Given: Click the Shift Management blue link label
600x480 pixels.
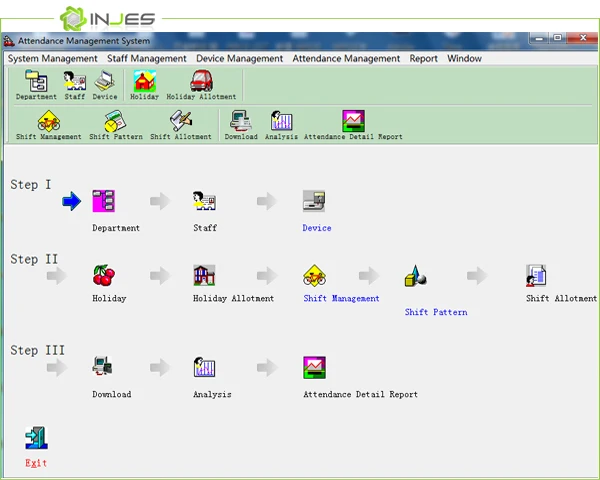Looking at the screenshot, I should (341, 298).
